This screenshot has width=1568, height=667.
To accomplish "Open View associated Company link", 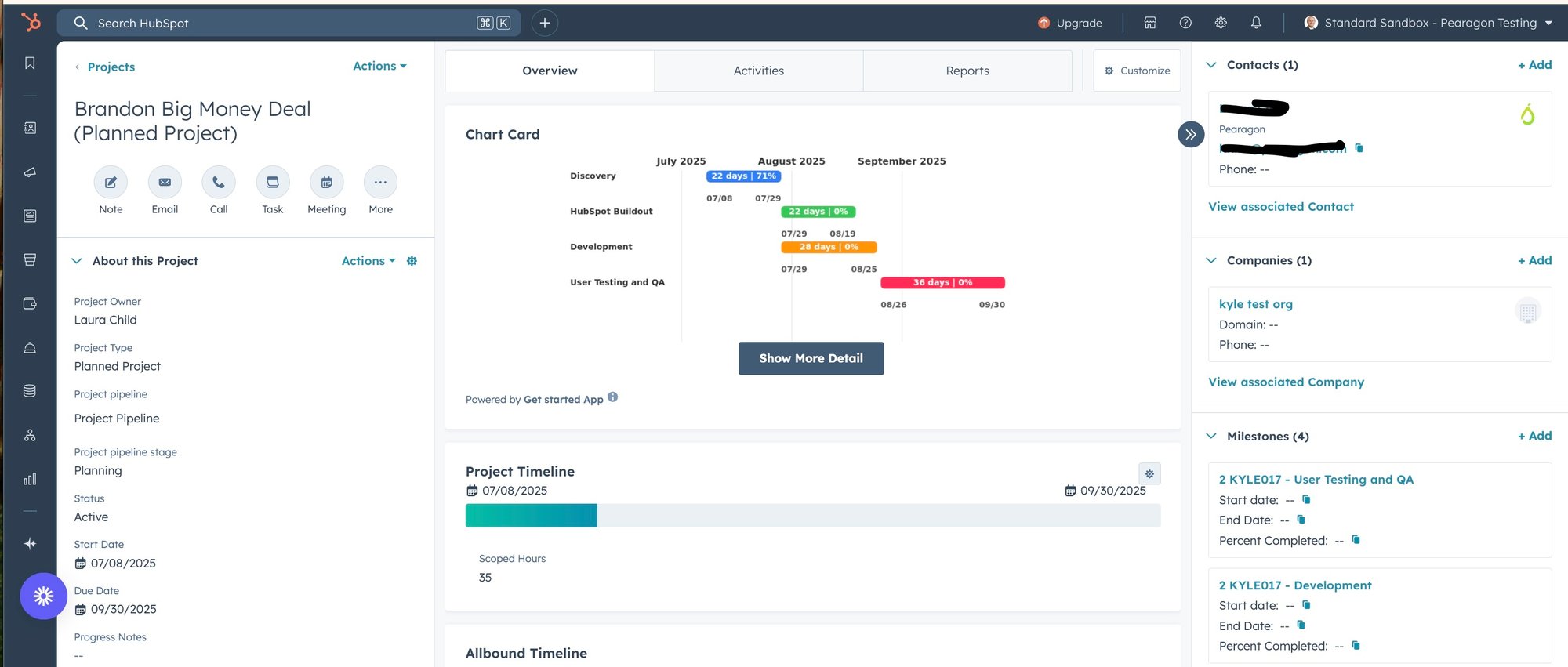I will (1286, 382).
